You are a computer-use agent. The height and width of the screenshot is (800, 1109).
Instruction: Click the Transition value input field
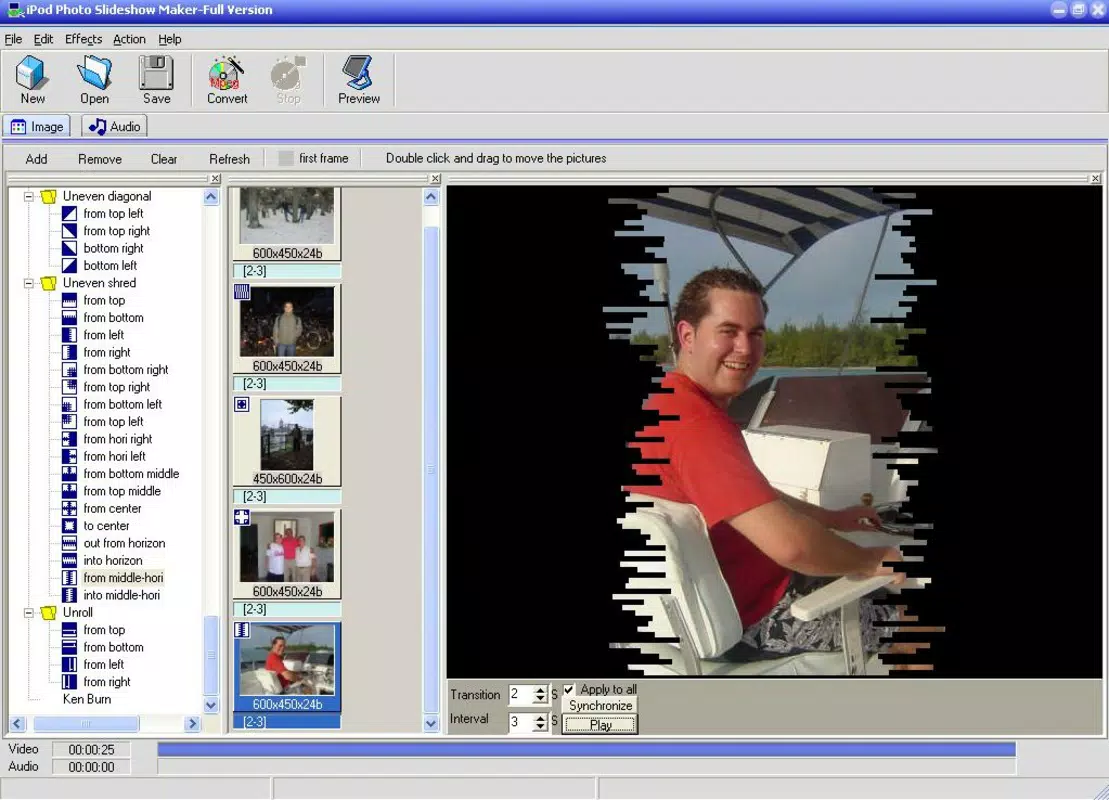[x=521, y=695]
